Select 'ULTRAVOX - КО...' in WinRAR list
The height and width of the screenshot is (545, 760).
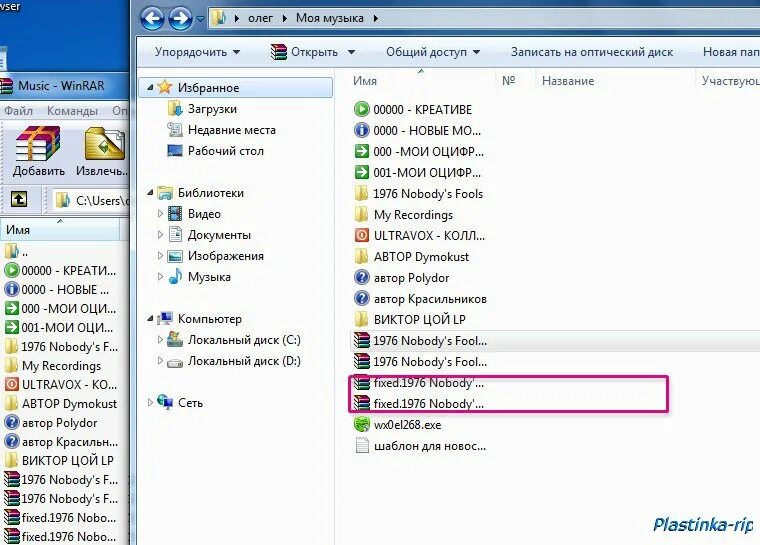61,385
